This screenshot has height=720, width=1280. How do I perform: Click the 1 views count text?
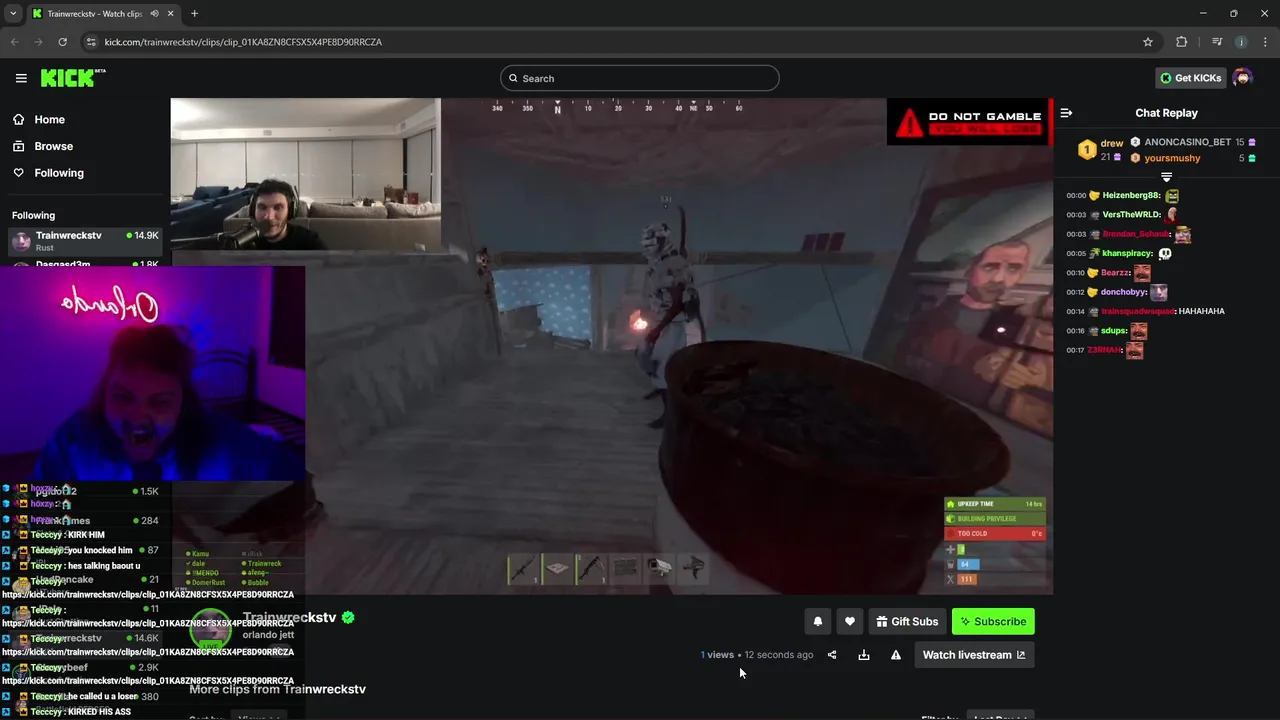click(717, 655)
